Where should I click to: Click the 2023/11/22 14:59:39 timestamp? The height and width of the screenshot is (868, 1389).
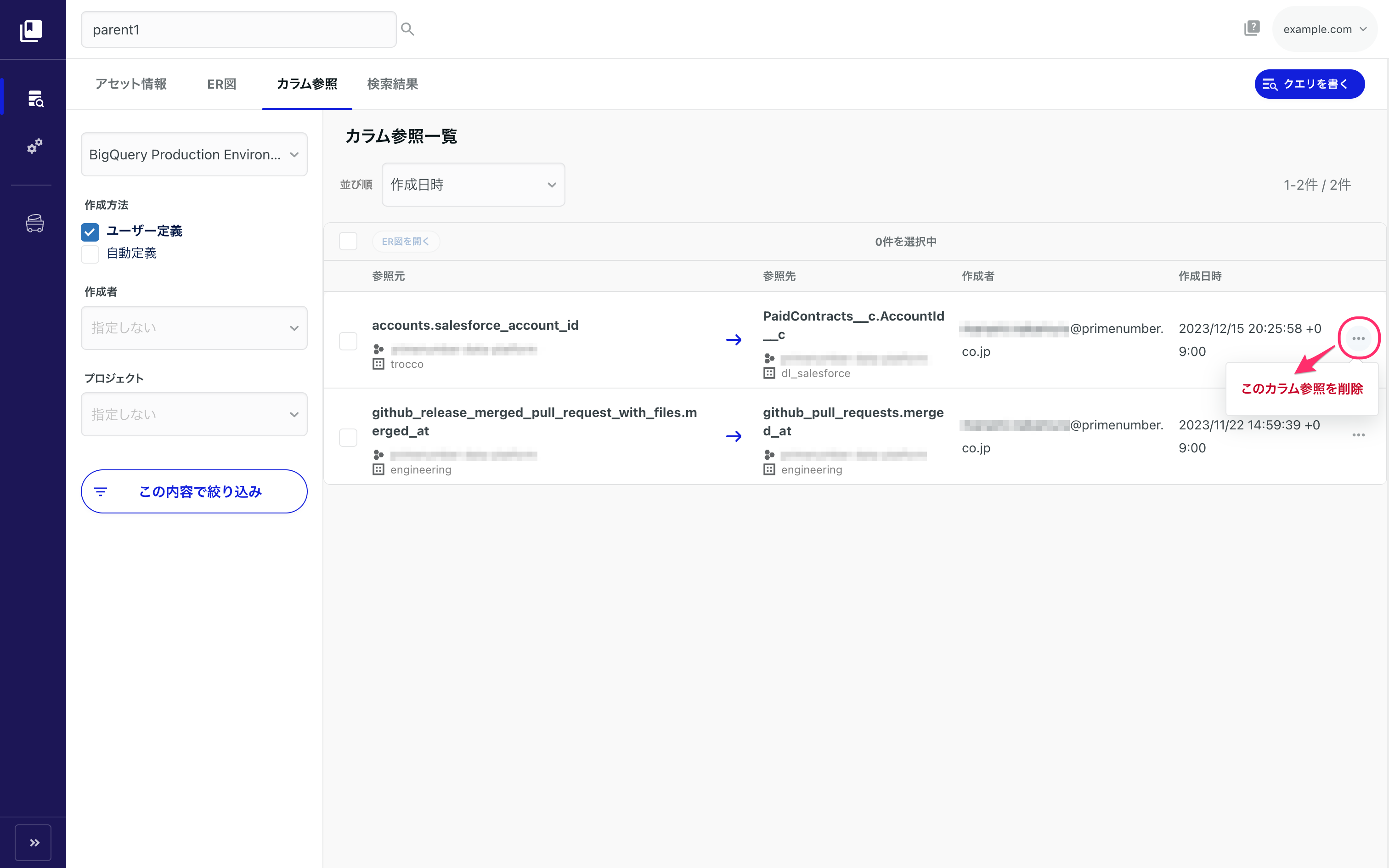[x=1249, y=436]
